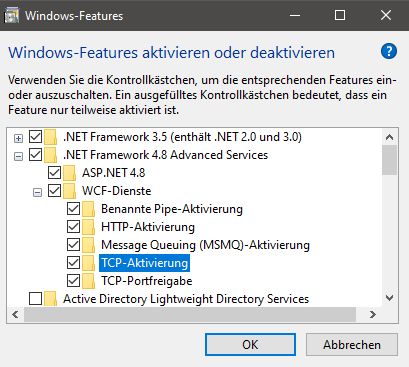Click folder icon beside HTTP-Aktivierung
The height and width of the screenshot is (367, 409).
click(x=89, y=227)
